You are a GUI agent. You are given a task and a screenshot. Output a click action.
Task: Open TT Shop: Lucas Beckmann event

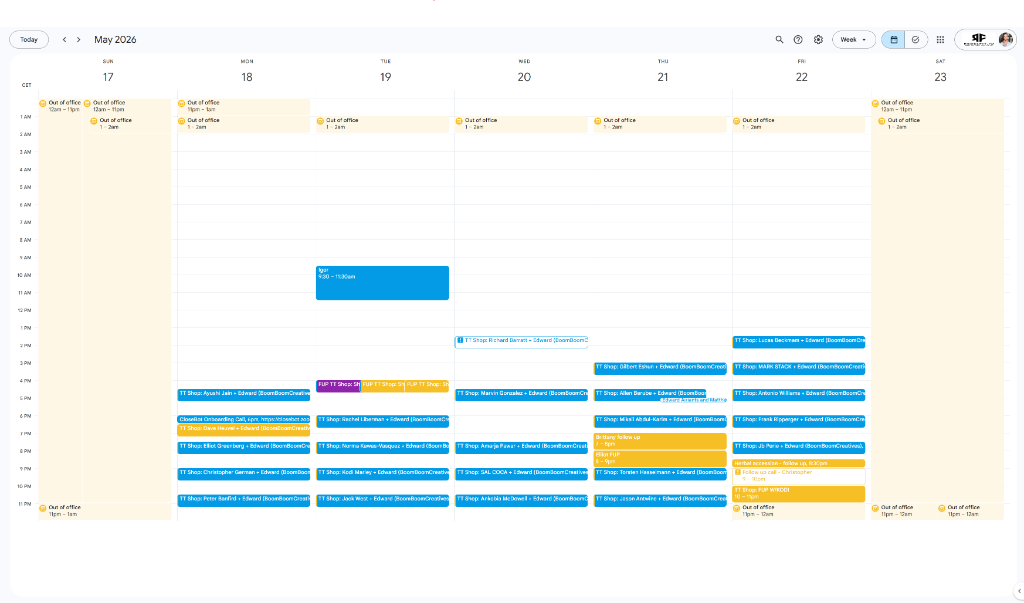click(x=798, y=342)
